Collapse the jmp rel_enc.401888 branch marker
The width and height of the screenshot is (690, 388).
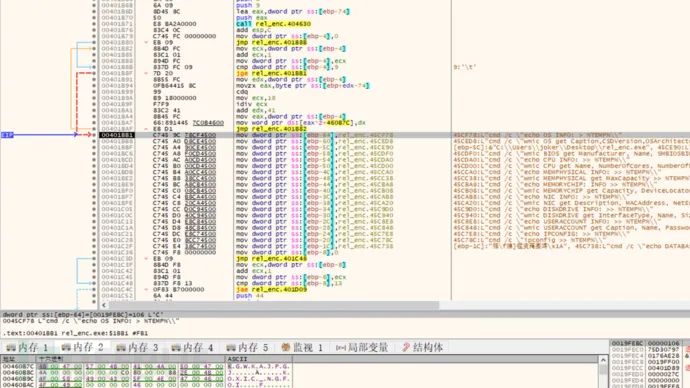click(146, 42)
